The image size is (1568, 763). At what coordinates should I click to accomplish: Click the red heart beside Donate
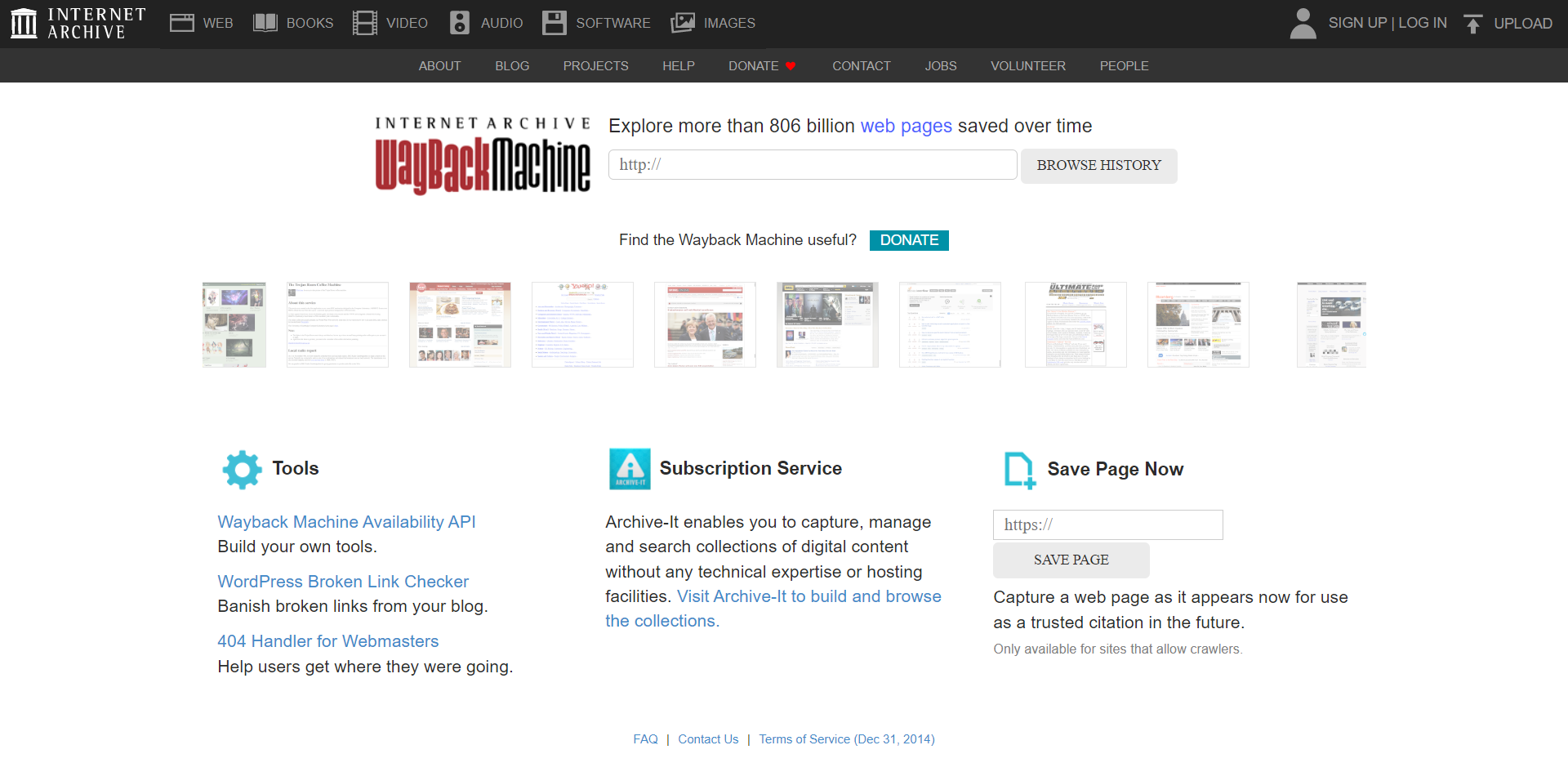791,66
